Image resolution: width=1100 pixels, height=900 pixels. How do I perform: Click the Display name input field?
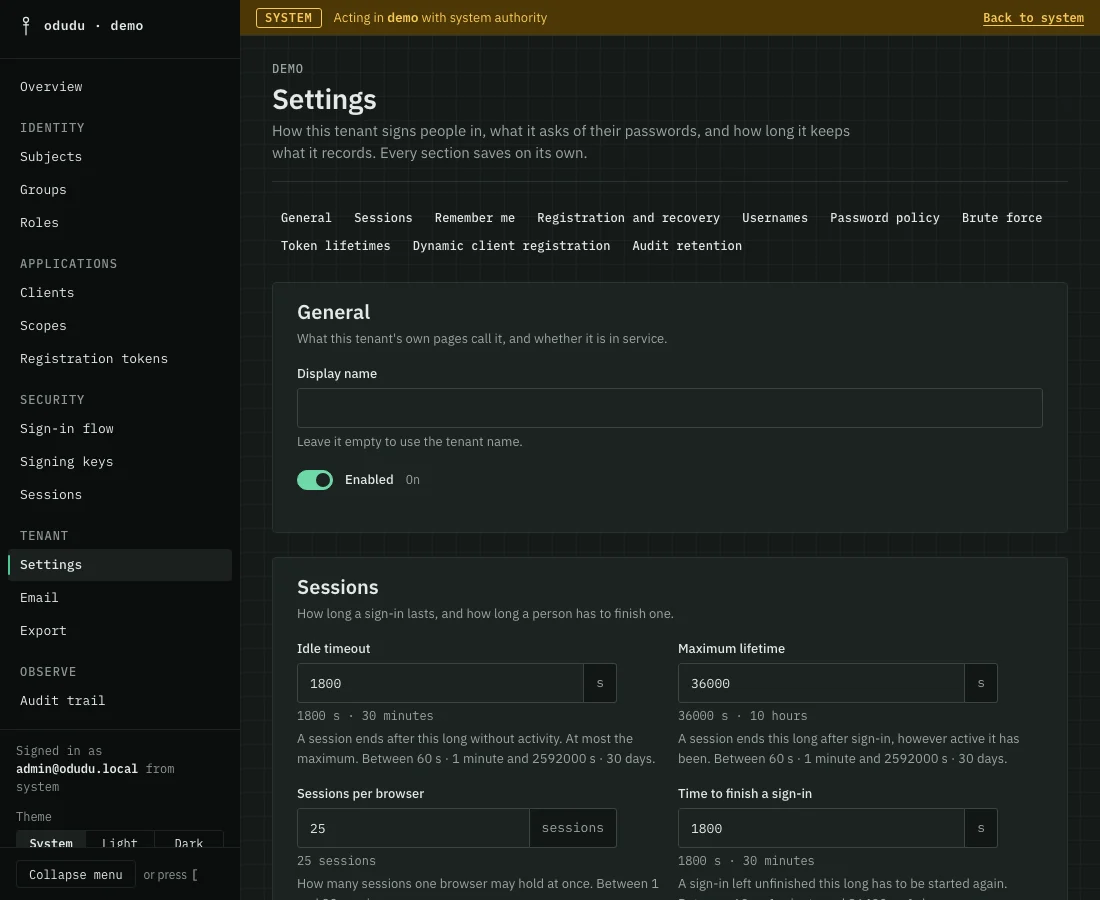click(x=669, y=408)
